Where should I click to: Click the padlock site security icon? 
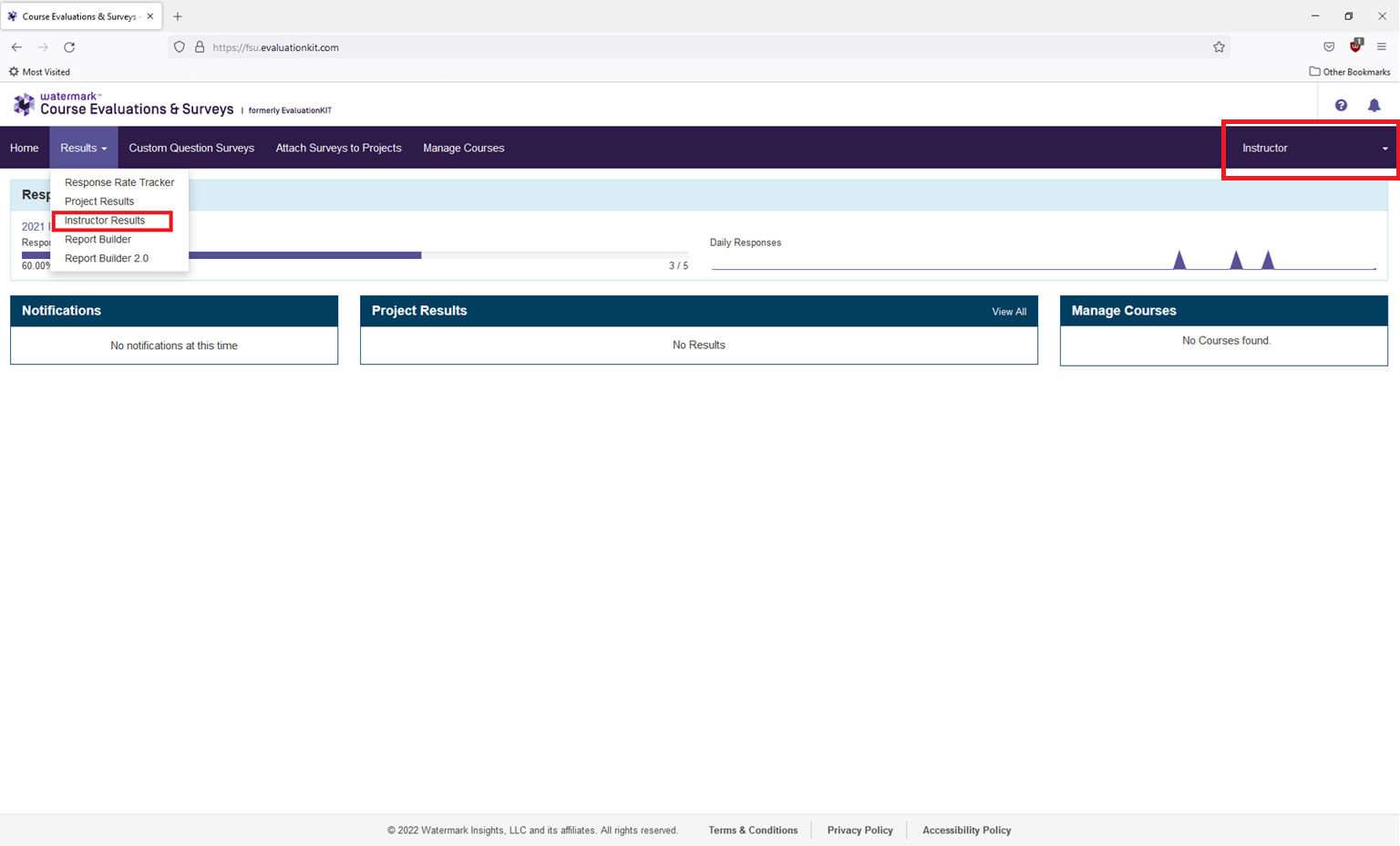[x=200, y=47]
